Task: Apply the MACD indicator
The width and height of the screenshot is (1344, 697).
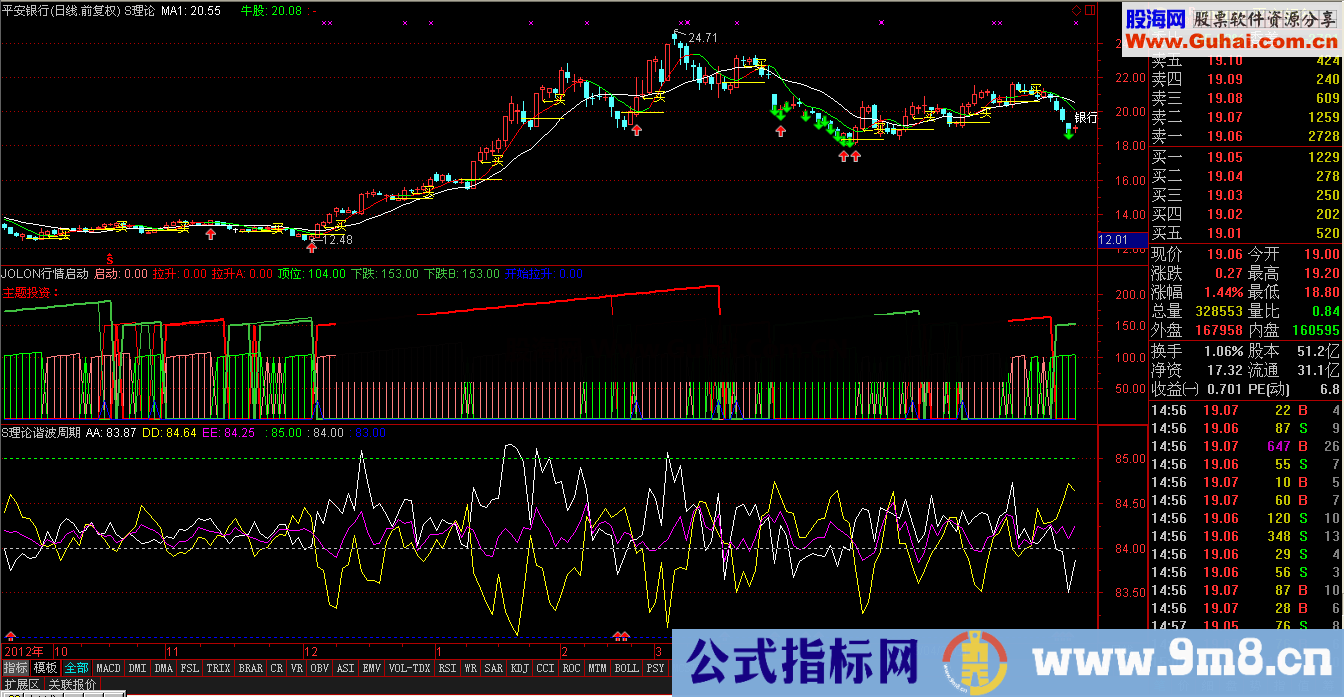Action: 108,668
